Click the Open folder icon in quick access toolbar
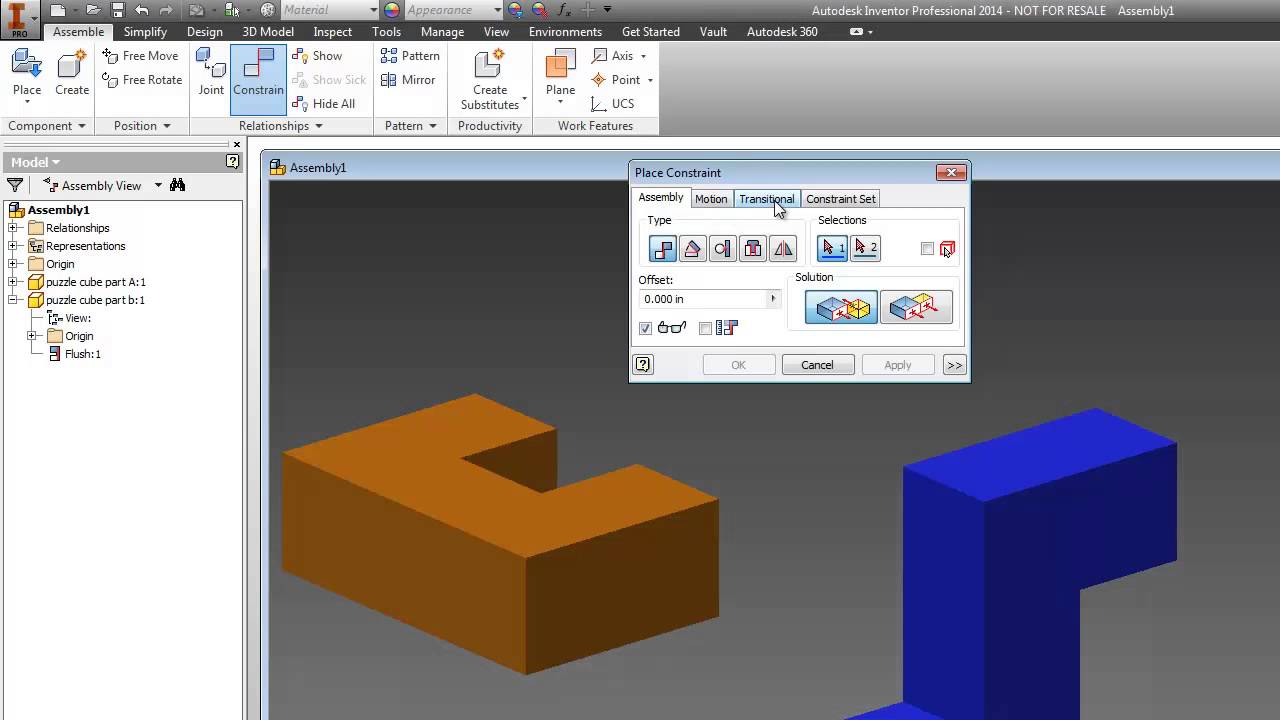The height and width of the screenshot is (720, 1280). pyautogui.click(x=94, y=10)
